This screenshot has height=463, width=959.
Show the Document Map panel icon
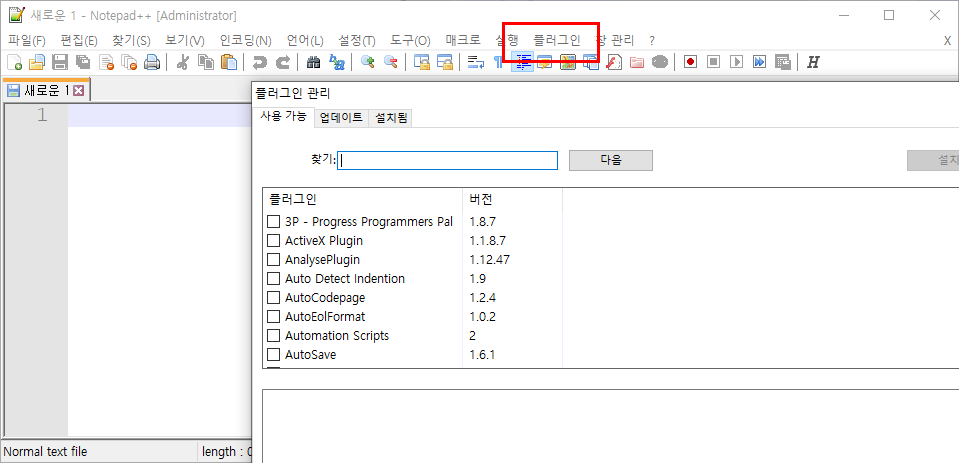[568, 62]
